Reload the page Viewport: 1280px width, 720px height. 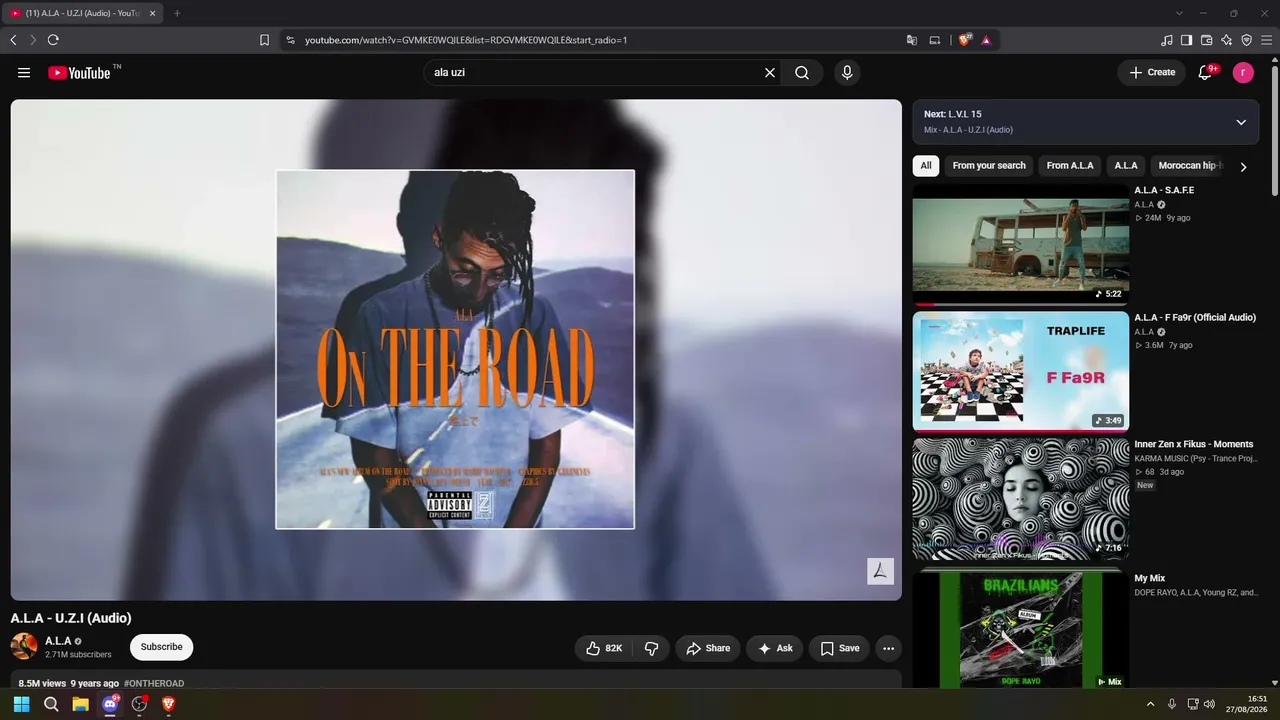(x=53, y=40)
